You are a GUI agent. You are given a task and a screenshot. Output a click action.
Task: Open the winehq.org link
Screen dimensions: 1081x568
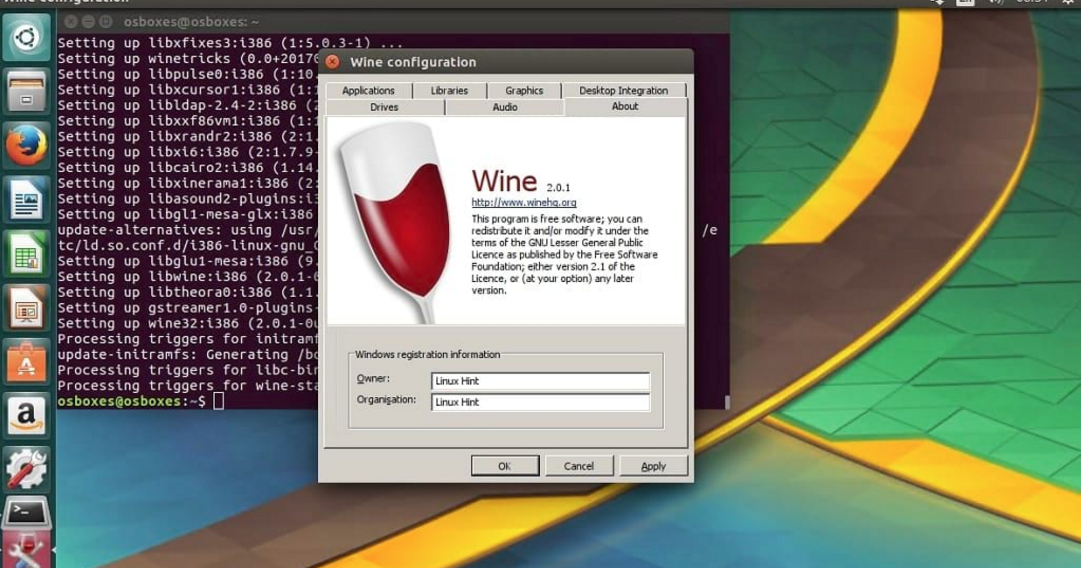pyautogui.click(x=523, y=202)
